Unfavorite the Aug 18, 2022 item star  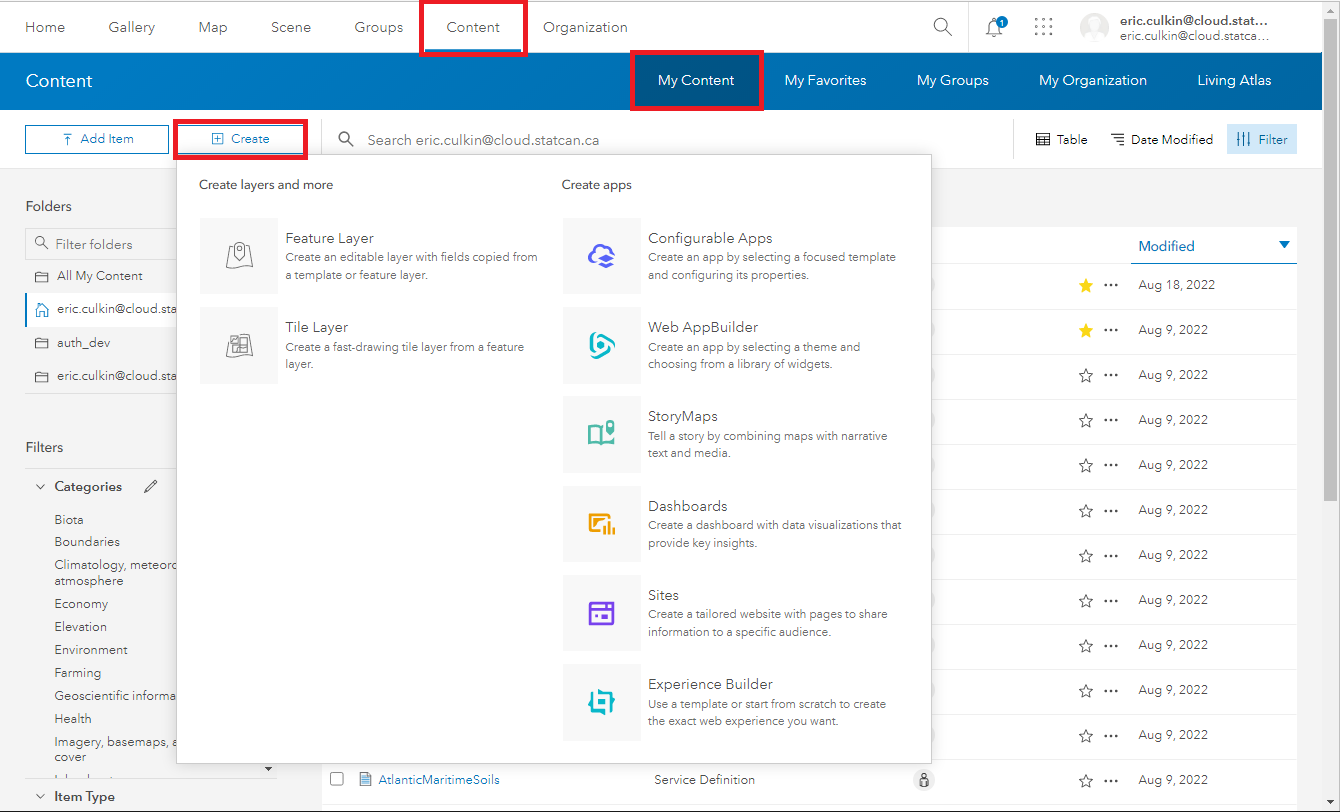coord(1086,285)
